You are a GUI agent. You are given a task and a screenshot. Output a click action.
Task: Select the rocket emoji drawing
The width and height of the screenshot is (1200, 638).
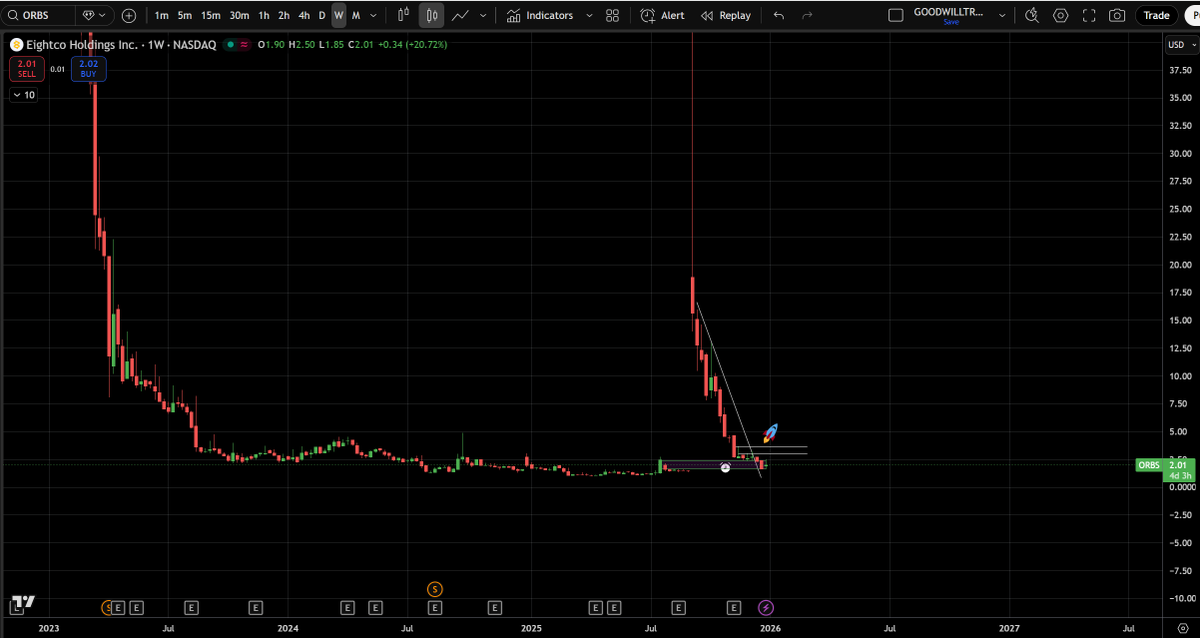(x=770, y=434)
